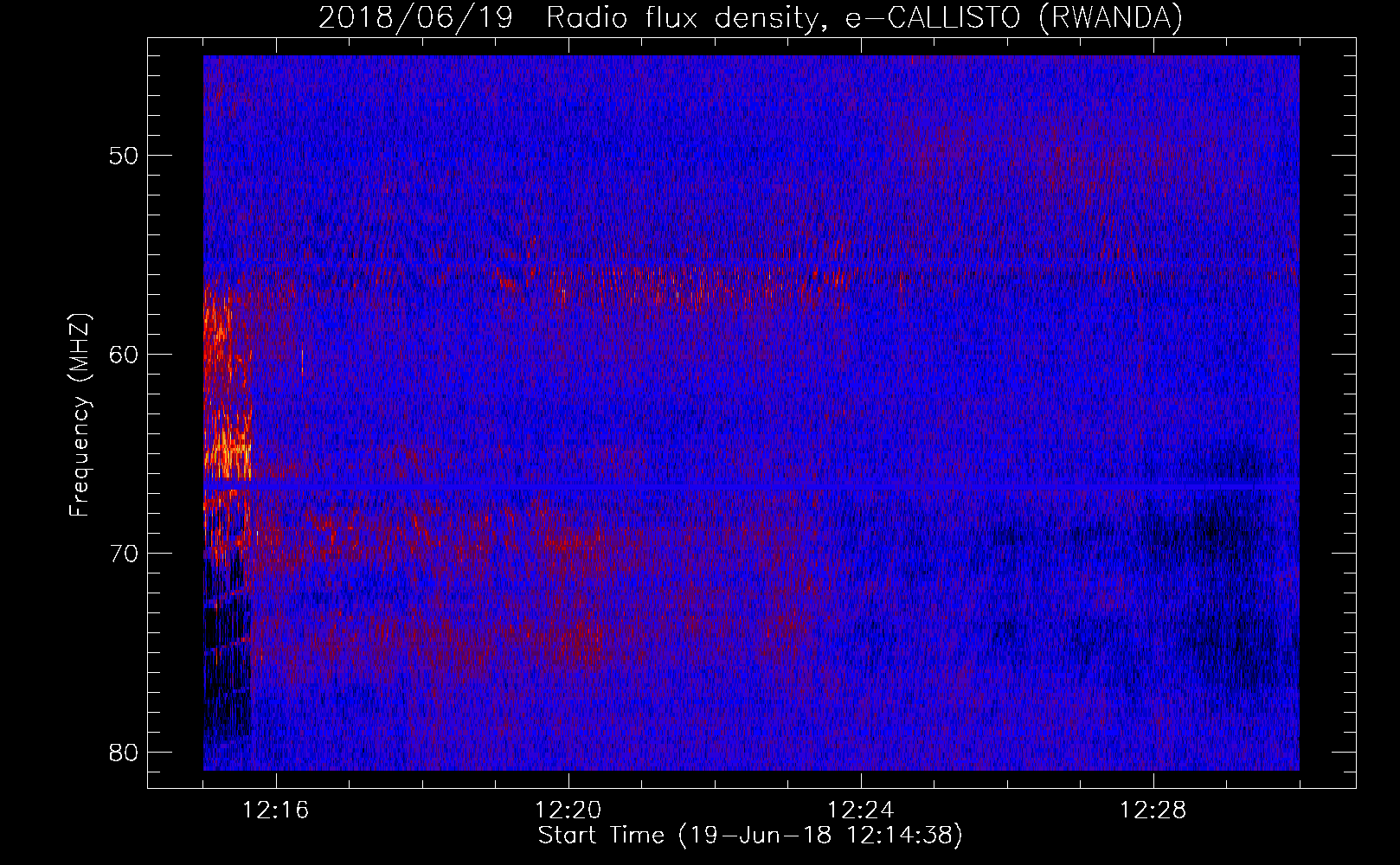Click the Start Time axis label
This screenshot has height=865, width=1400.
point(750,836)
